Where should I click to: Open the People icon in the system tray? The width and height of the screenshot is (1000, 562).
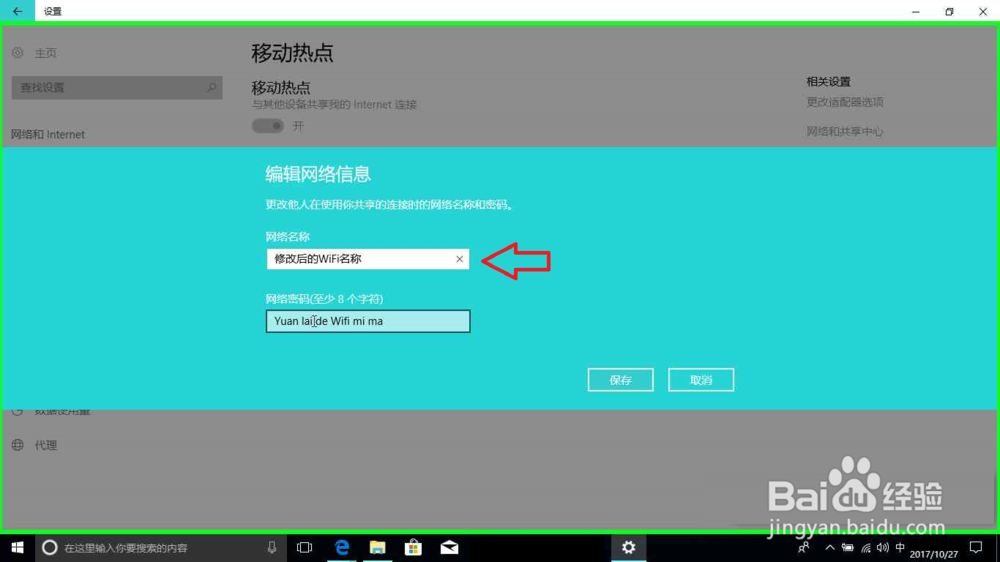coord(804,547)
